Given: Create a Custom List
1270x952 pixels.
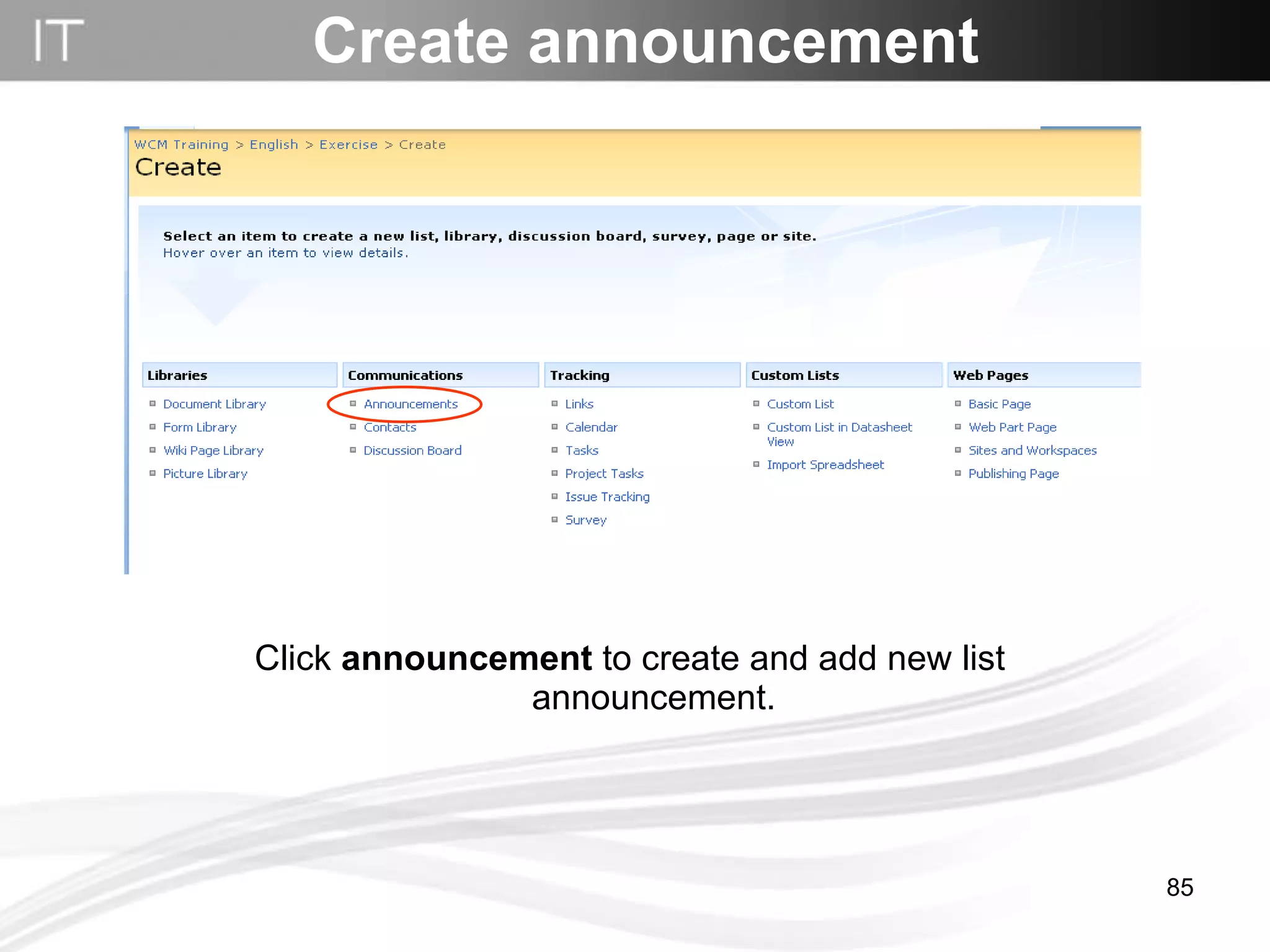Looking at the screenshot, I should (801, 404).
